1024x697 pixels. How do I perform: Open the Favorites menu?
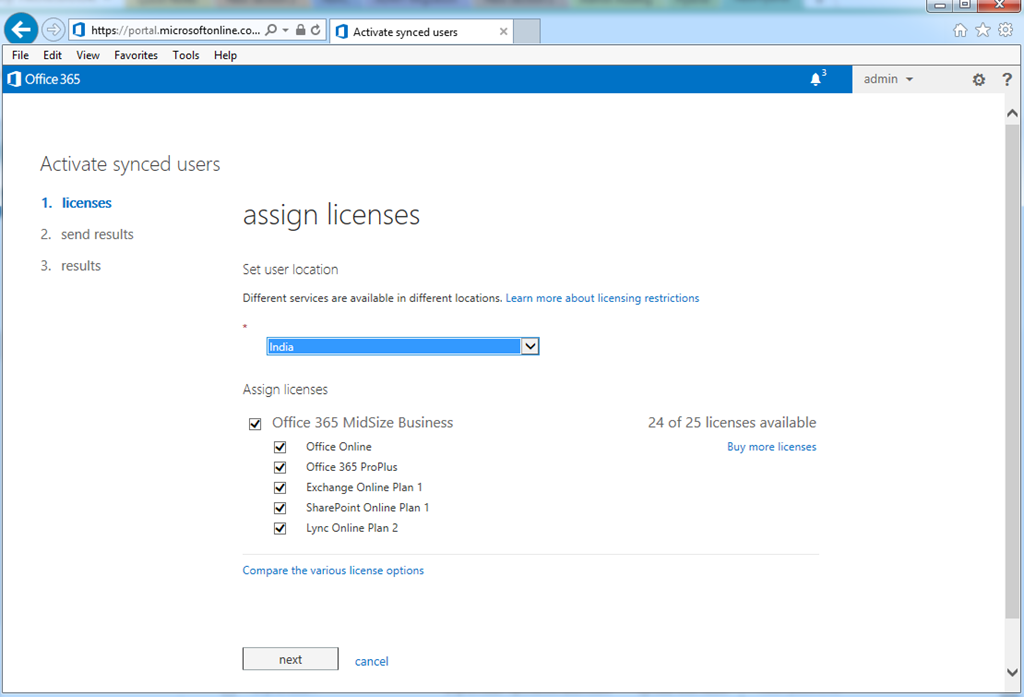point(136,55)
